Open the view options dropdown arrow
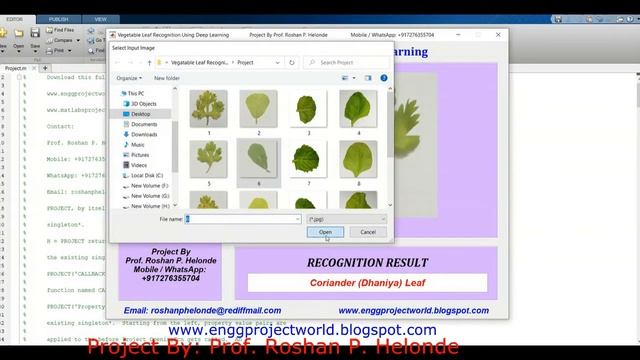 [354, 78]
